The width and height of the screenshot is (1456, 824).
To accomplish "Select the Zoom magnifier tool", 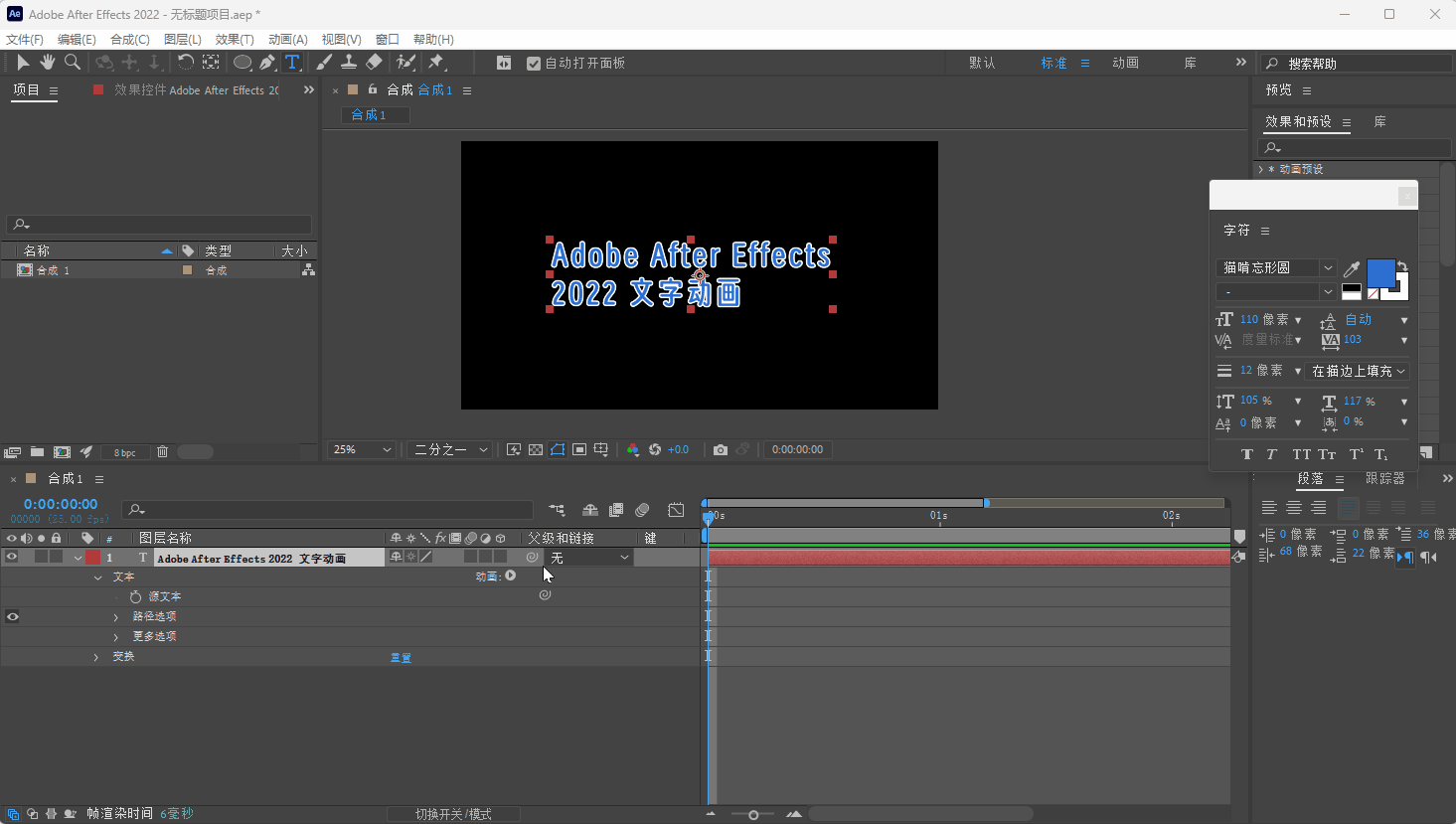I will coord(72,63).
